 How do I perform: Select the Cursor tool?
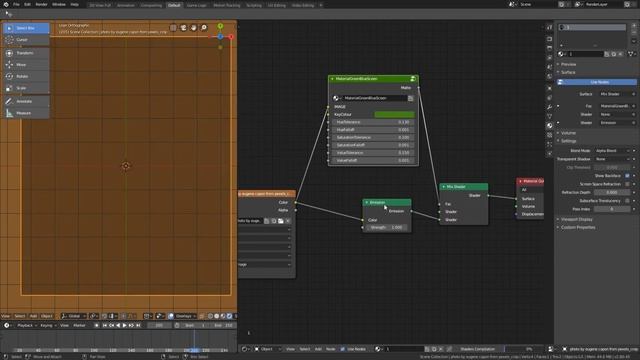click(27, 40)
